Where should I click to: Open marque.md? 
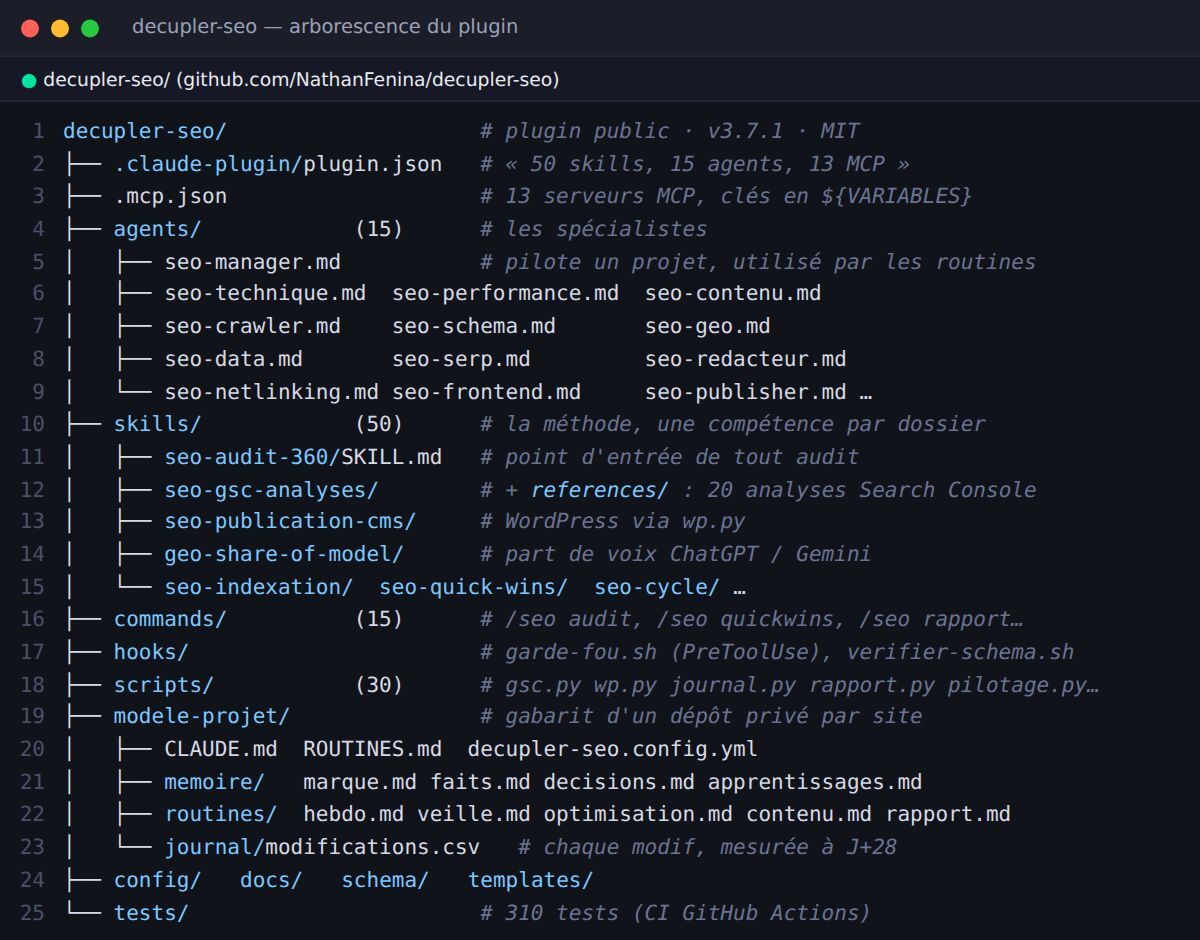[x=360, y=782]
